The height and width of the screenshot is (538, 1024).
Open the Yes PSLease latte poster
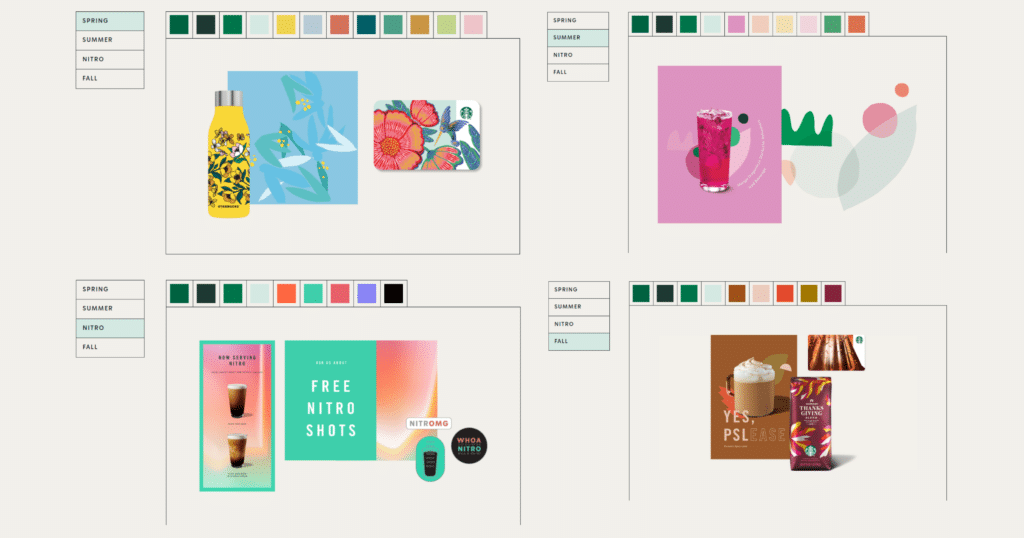pos(752,397)
